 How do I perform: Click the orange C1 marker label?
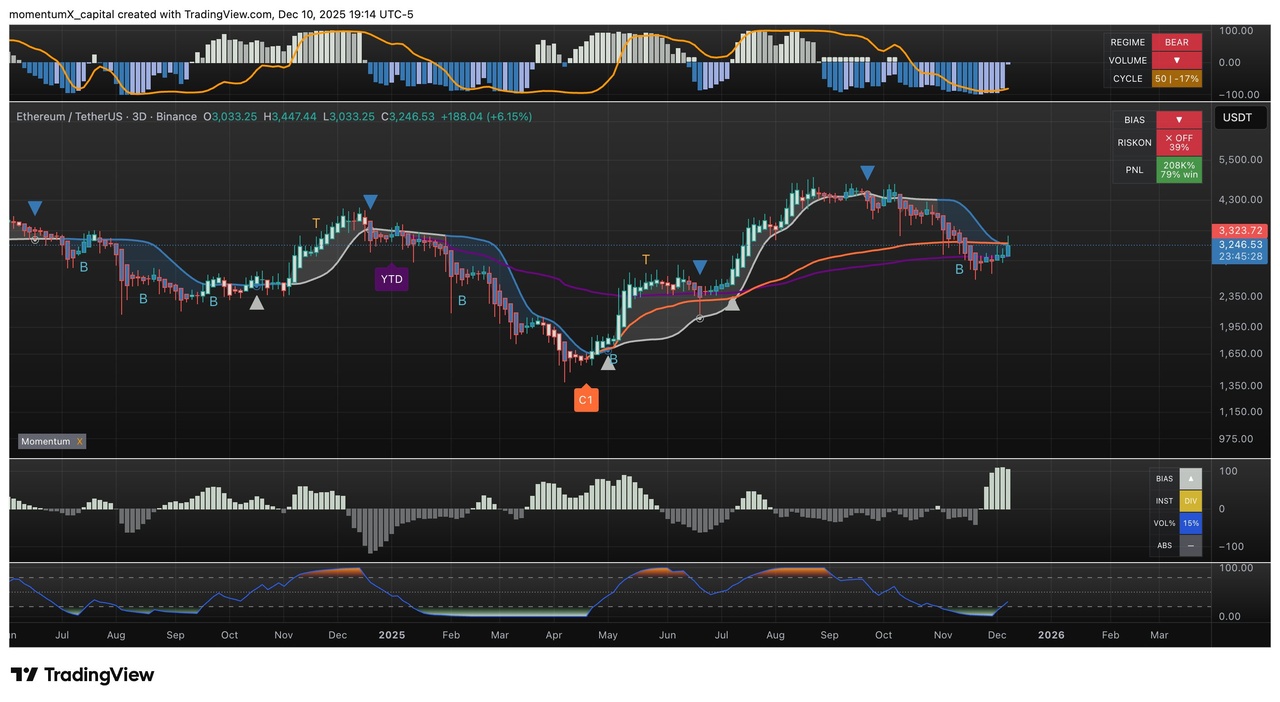(x=586, y=401)
